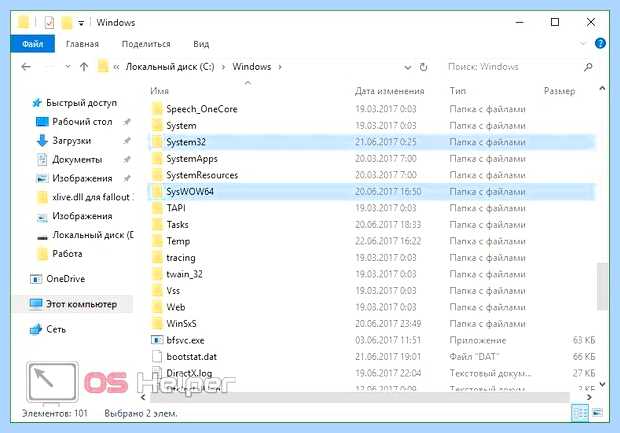The image size is (620, 433).
Task: Click the vertical scrollbar thumb
Action: click(602, 287)
